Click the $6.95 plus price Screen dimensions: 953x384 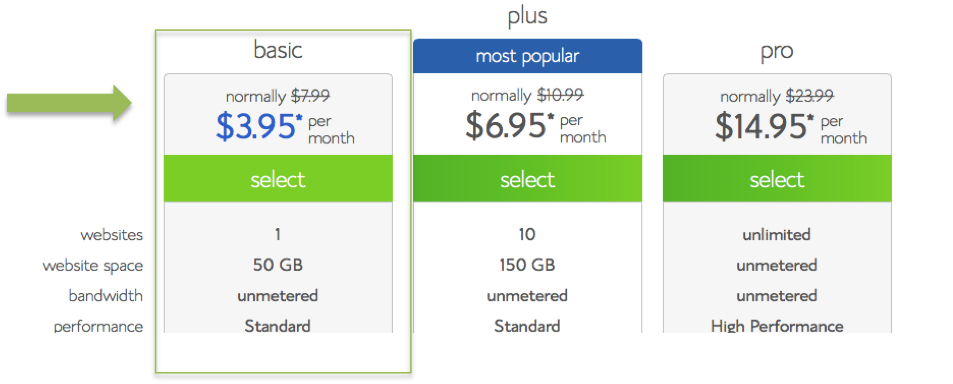[x=509, y=126]
